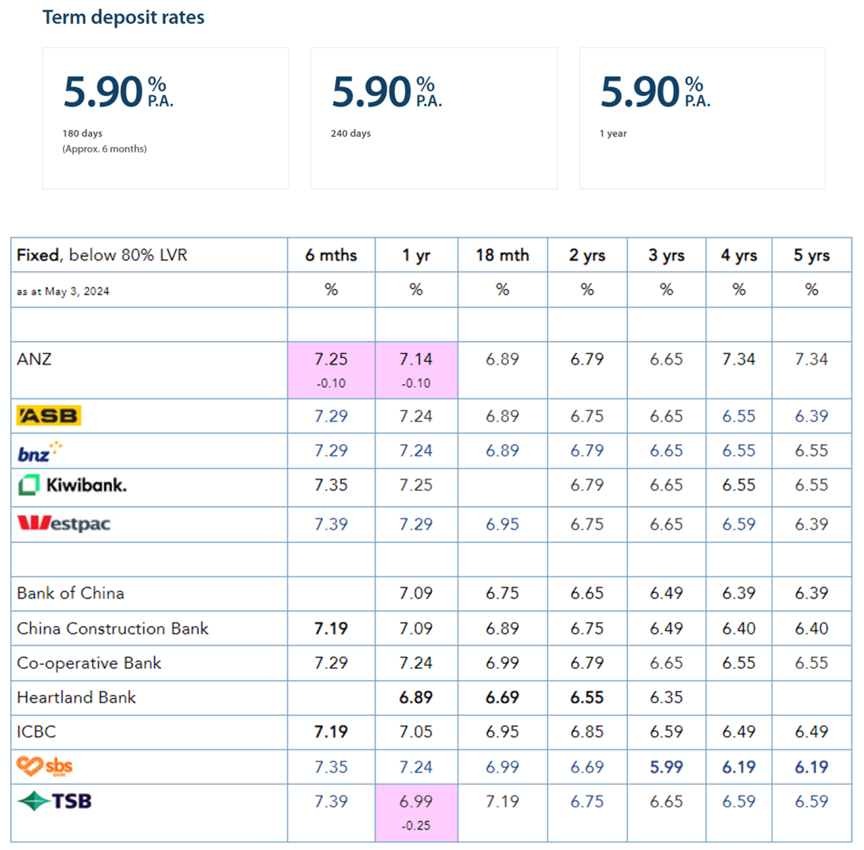Click Westpac's 6 month rate 7.39

tap(331, 524)
